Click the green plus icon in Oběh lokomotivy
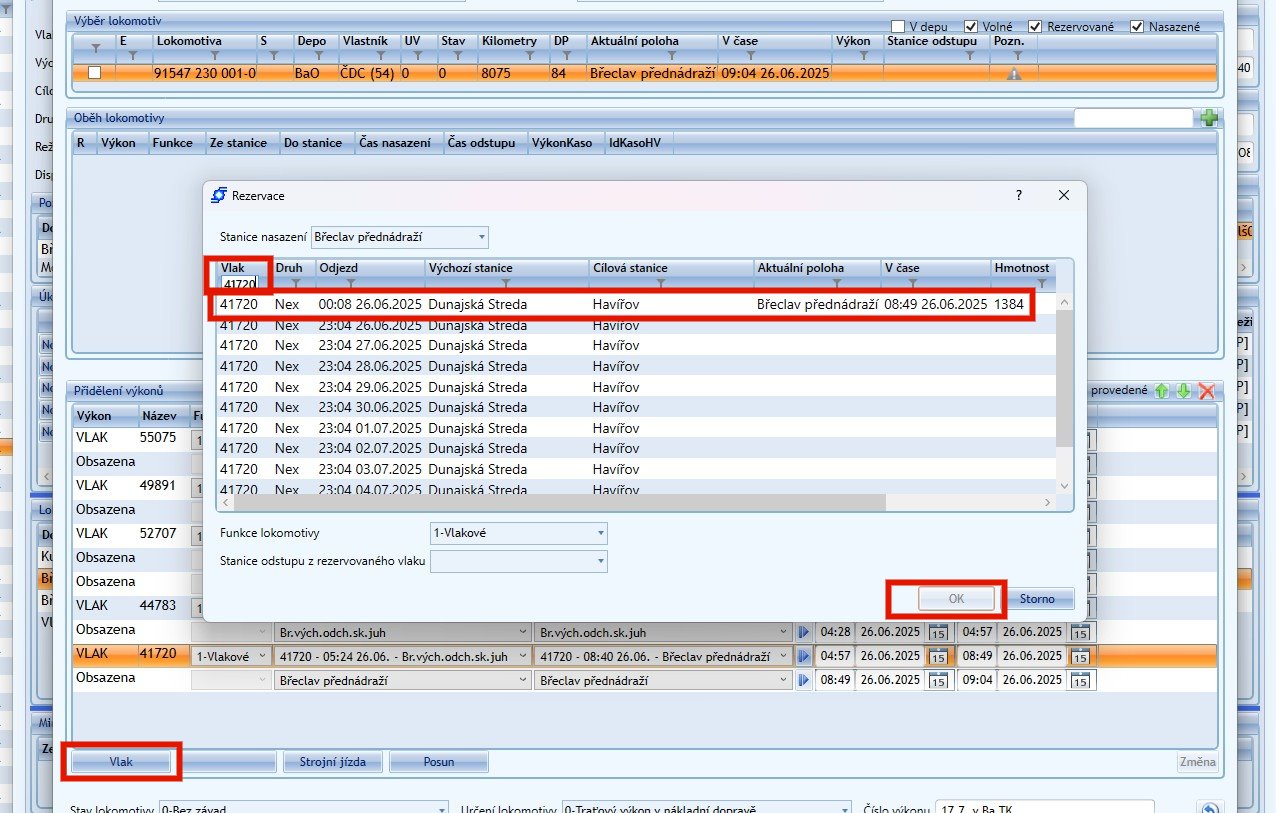Screen dimensions: 1276x813 point(1209,118)
